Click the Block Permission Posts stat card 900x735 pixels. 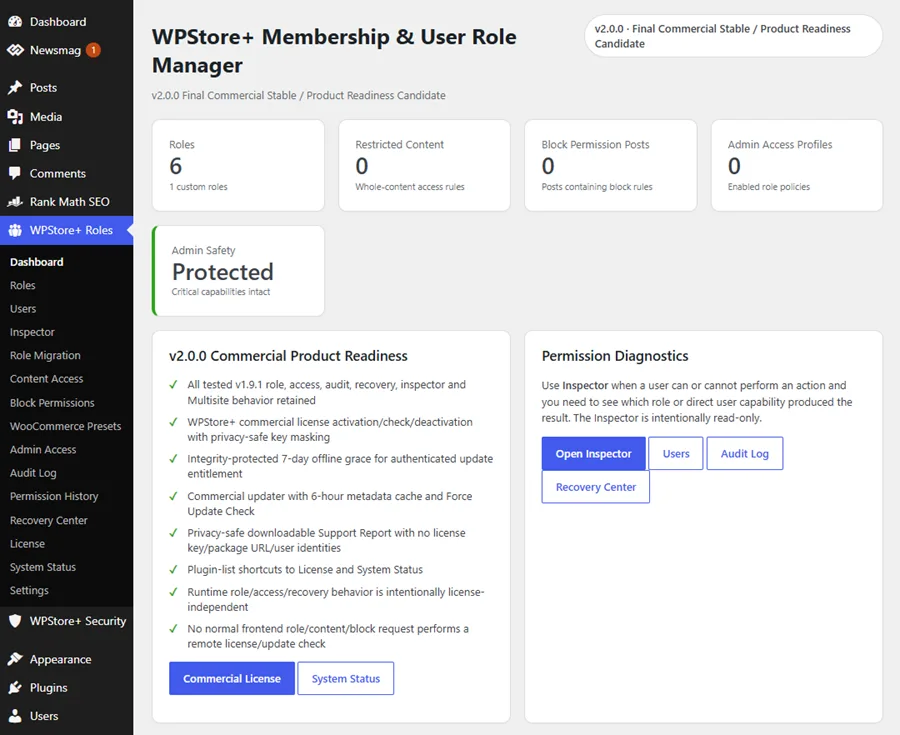pos(611,165)
